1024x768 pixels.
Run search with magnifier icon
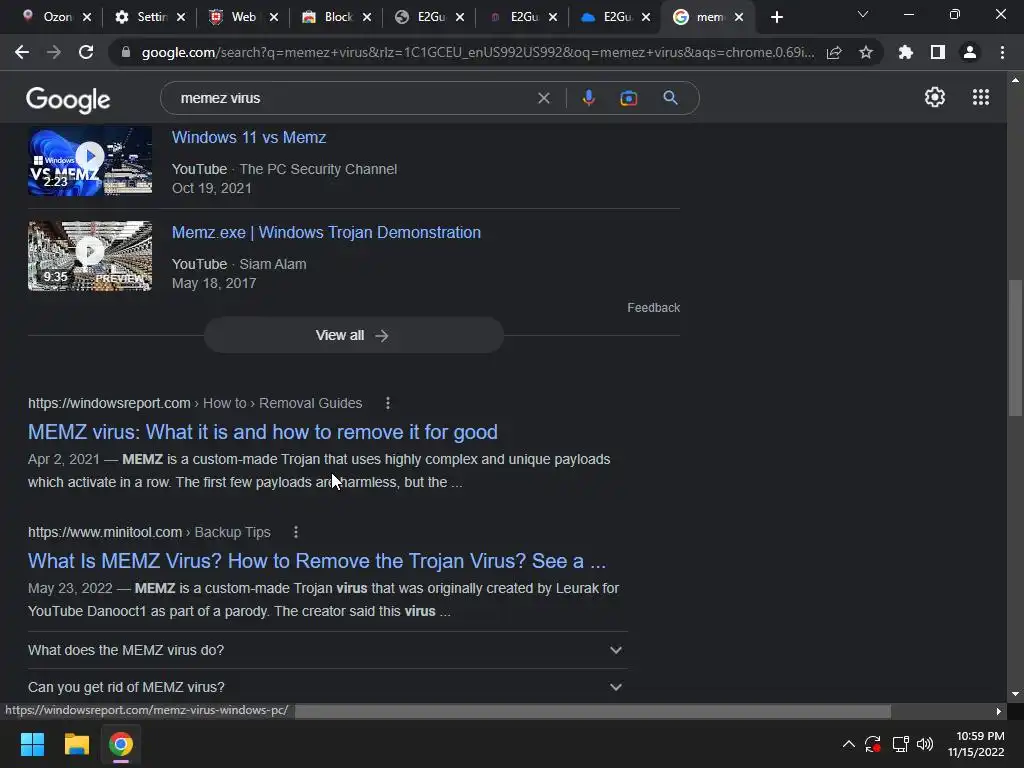670,98
